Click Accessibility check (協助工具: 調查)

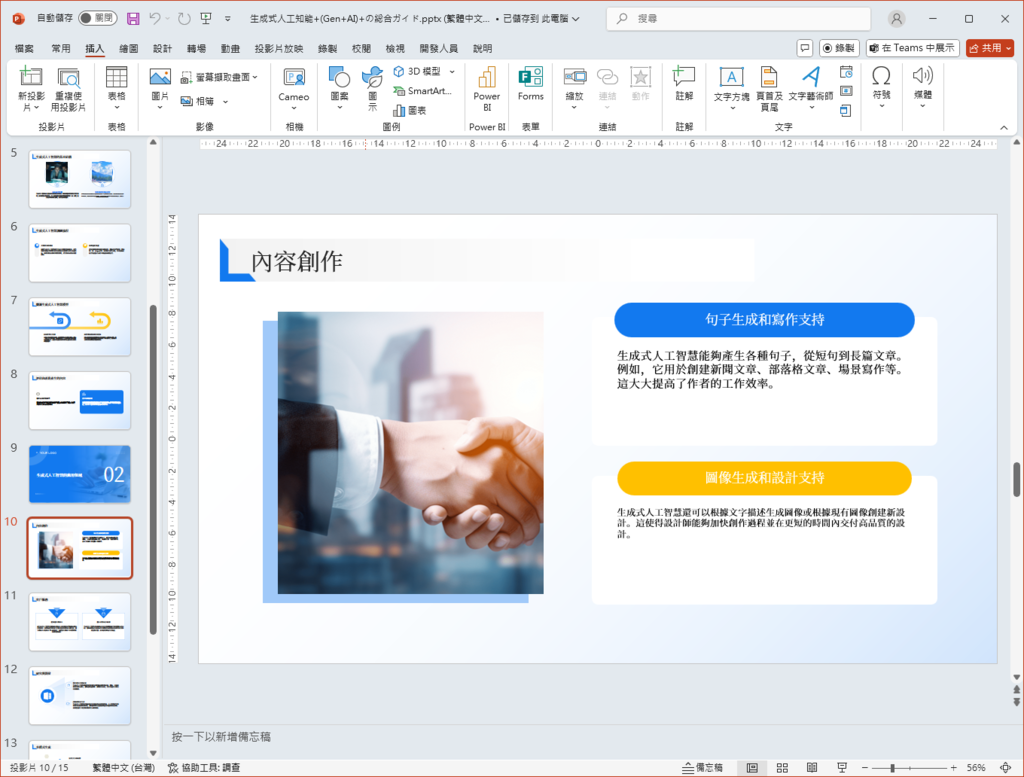tap(204, 768)
